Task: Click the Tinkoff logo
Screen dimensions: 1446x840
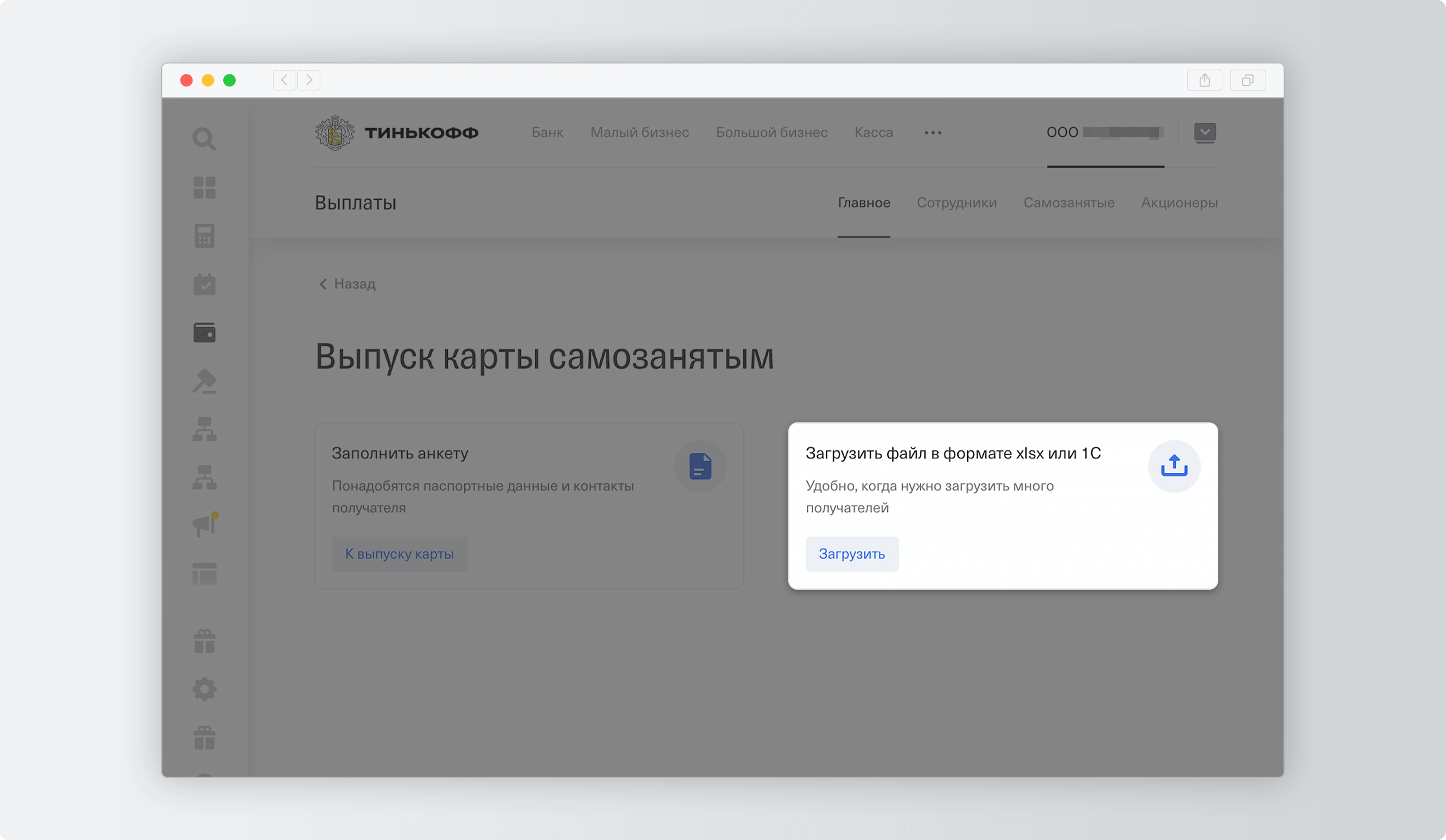Action: 396,132
